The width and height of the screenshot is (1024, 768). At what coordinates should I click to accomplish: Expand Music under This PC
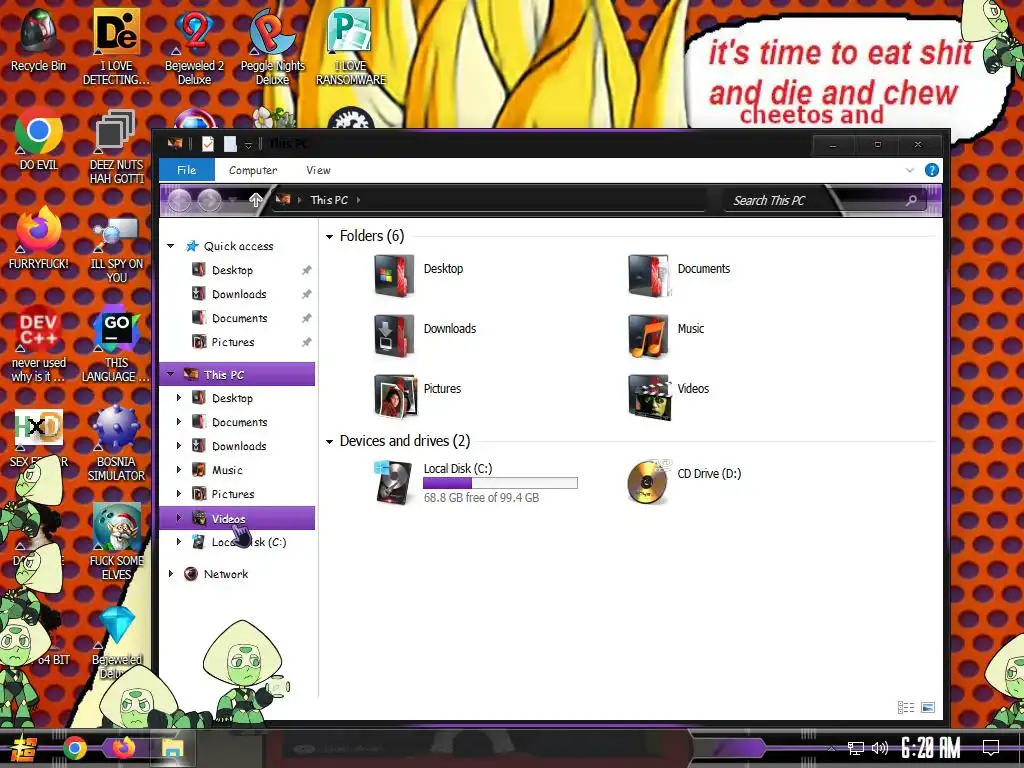(x=179, y=470)
